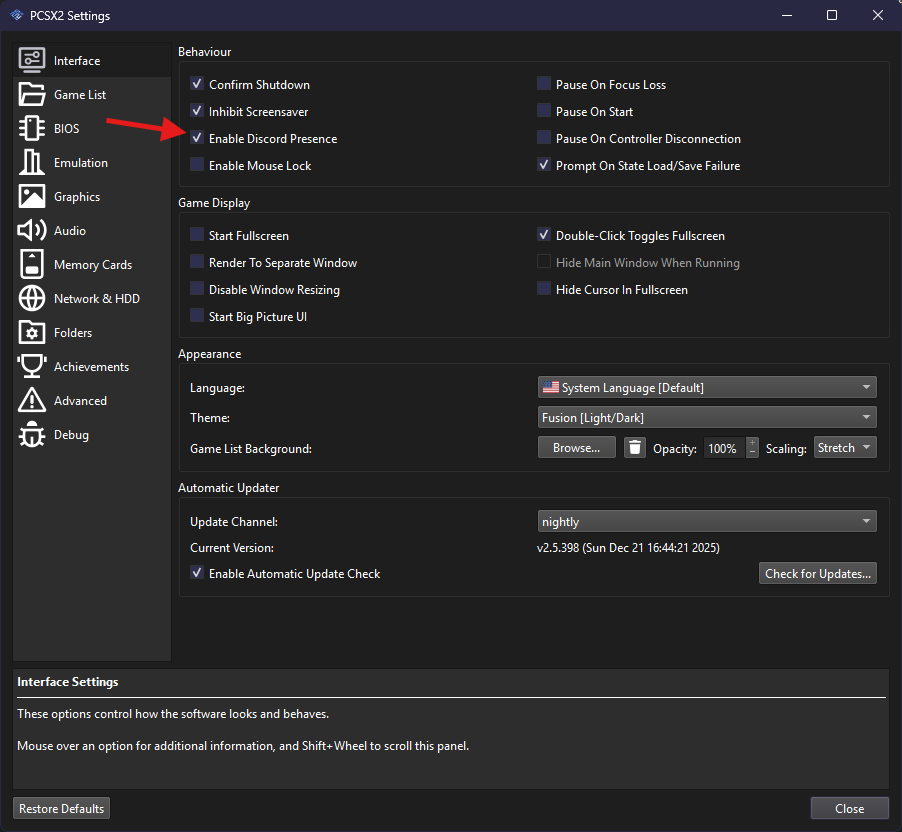The height and width of the screenshot is (832, 902).
Task: Enable Pause On Start checkbox
Action: pos(544,110)
